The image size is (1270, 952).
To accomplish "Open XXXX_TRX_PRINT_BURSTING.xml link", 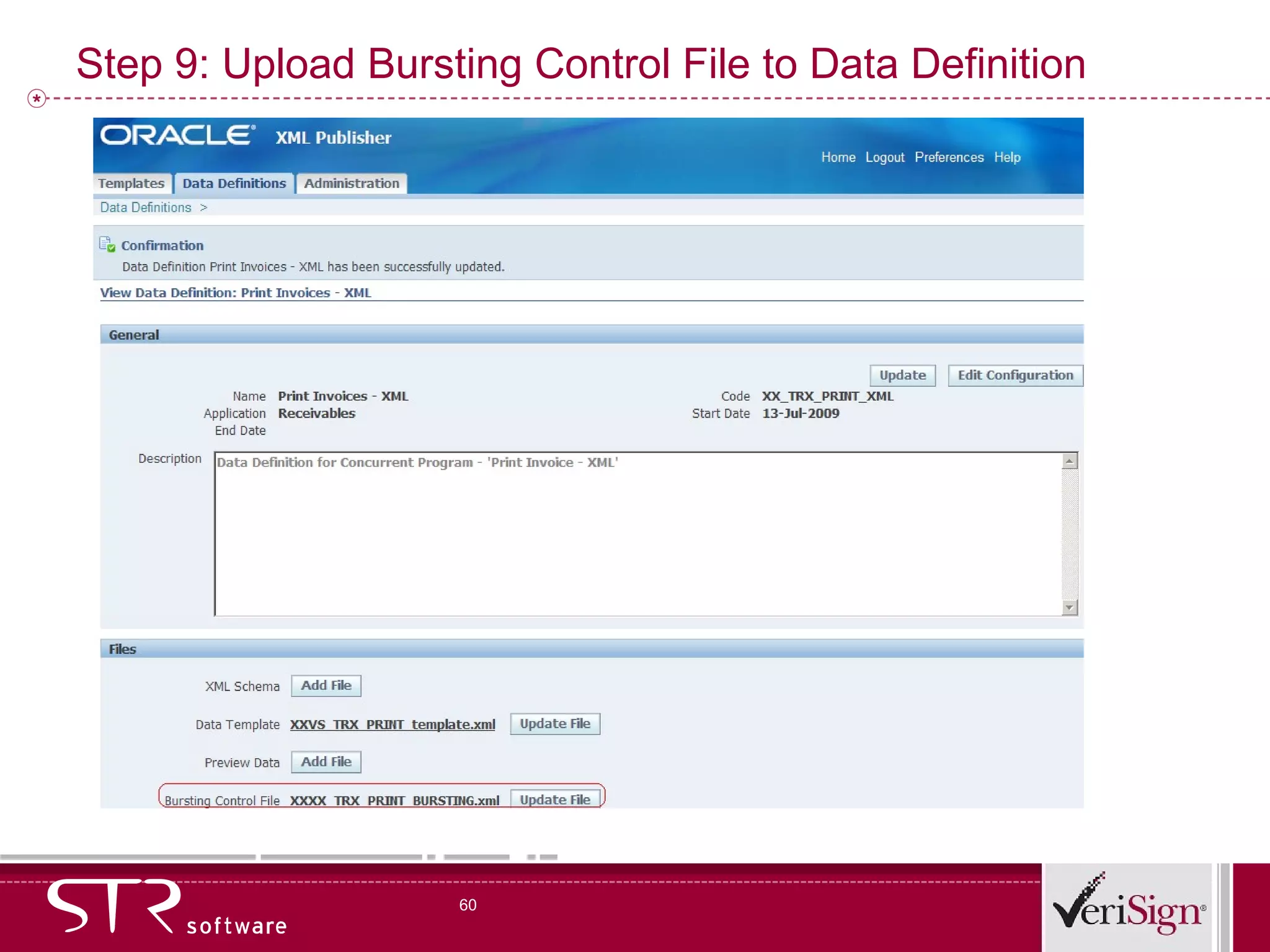I will tap(394, 801).
